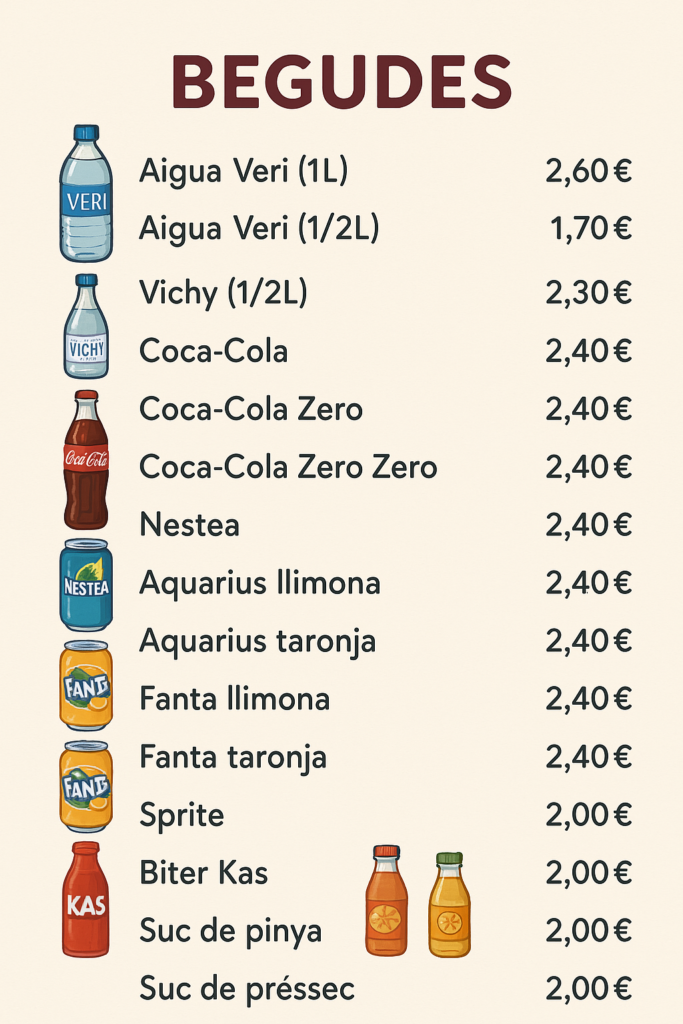Image resolution: width=683 pixels, height=1024 pixels.
Task: Select the Vichy (1/2L) entry
Action: coord(223,293)
